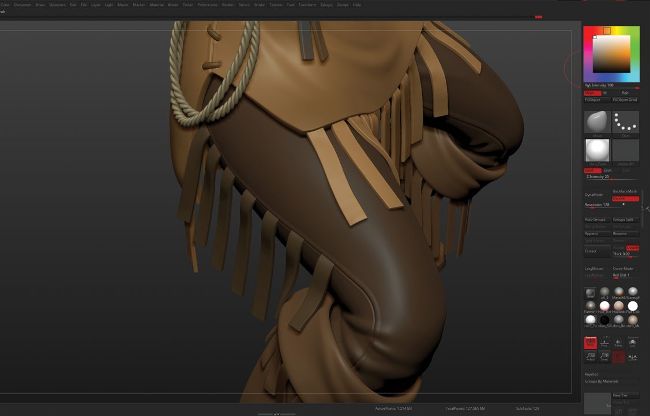Activate the red Edit mode icon

[x=590, y=342]
